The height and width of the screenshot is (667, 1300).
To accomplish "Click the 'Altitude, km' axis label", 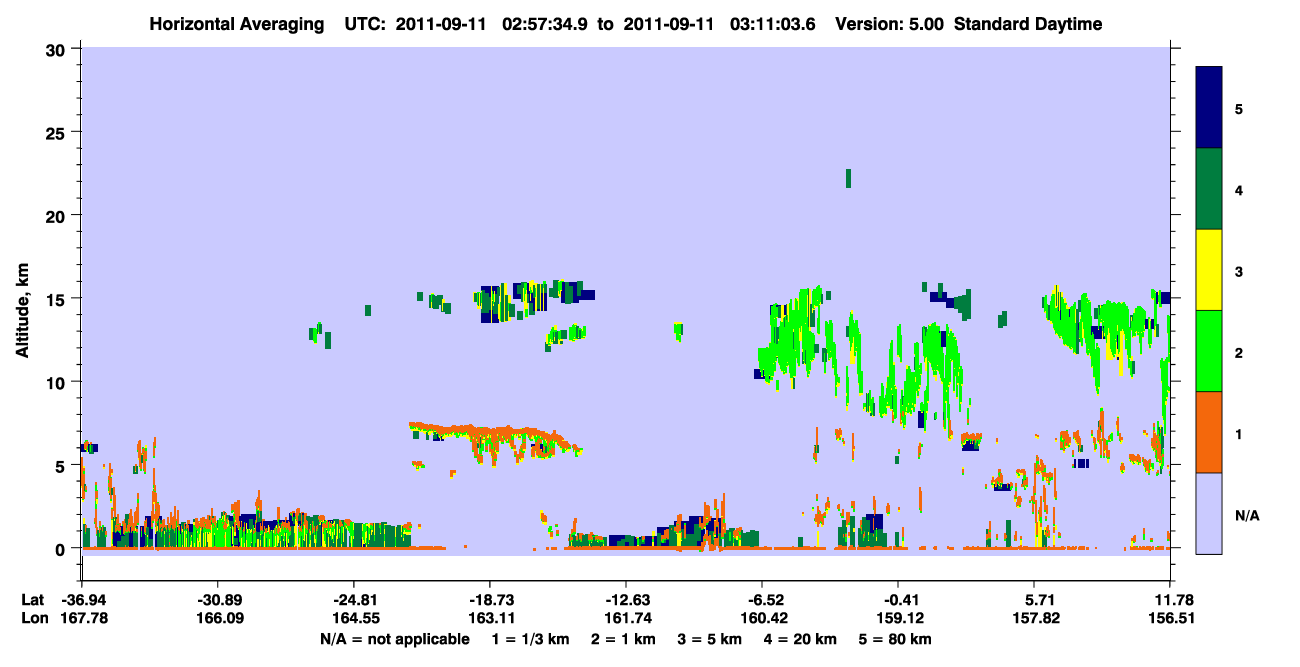I will point(22,312).
